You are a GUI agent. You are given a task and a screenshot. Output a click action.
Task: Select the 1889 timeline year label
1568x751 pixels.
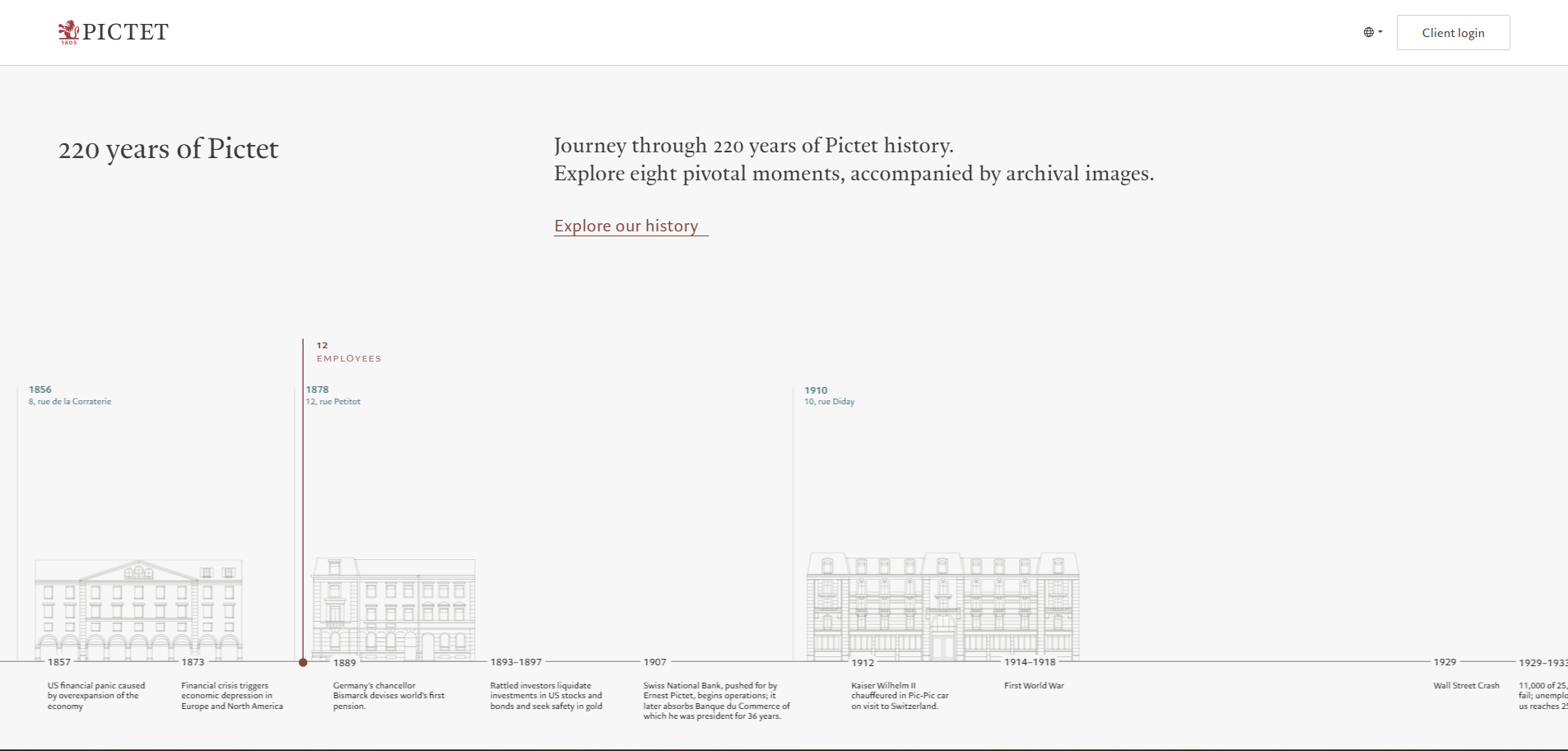[345, 663]
